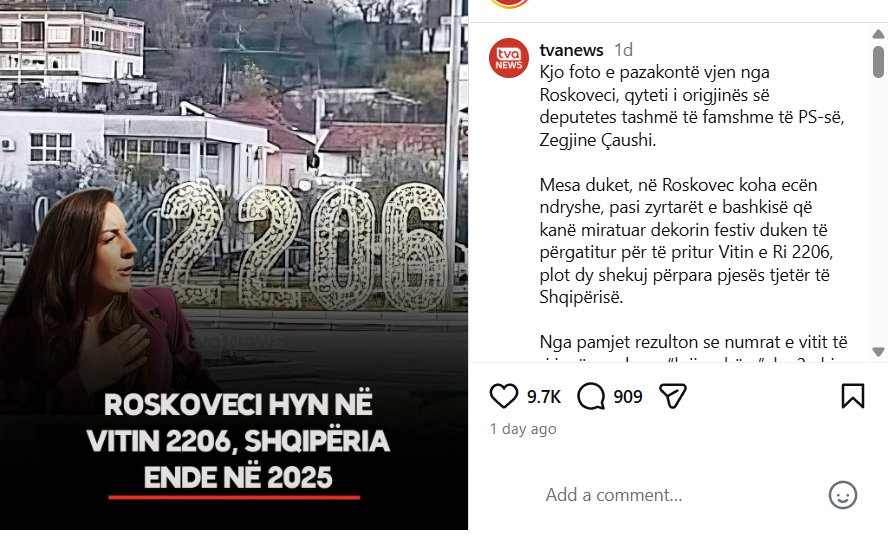Open the emoji picker smiley icon
Viewport: 888px width, 542px height.
click(x=843, y=495)
